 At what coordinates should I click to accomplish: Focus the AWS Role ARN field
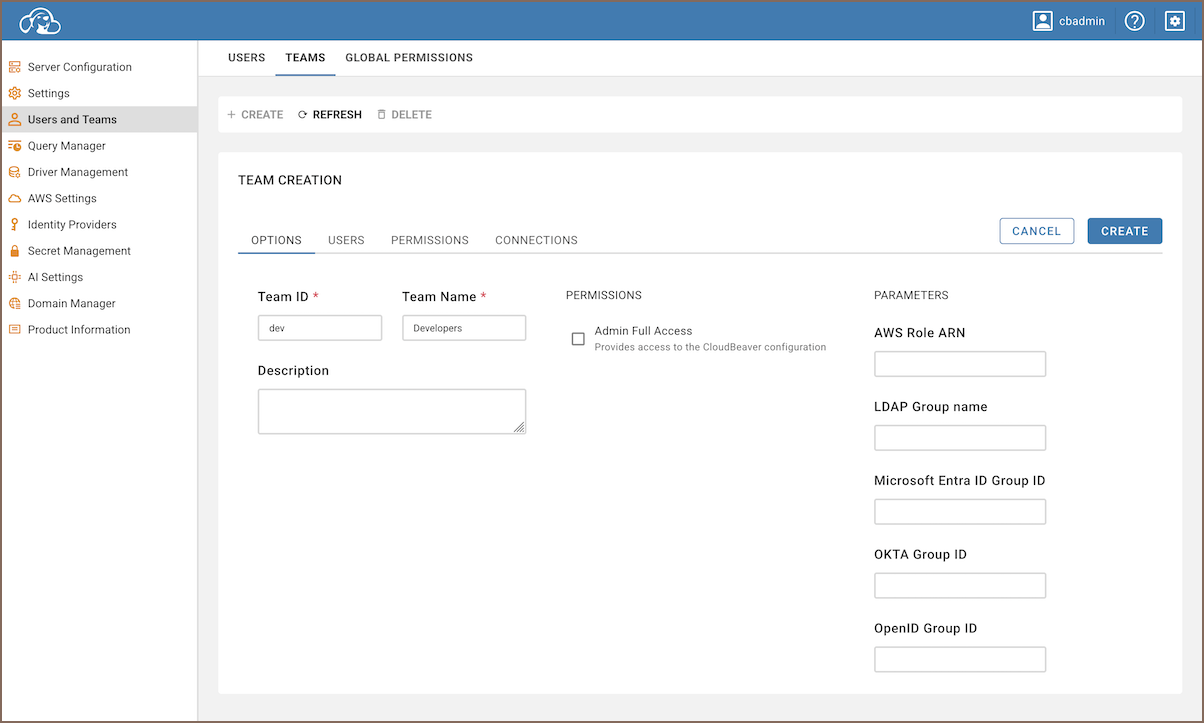click(x=959, y=364)
